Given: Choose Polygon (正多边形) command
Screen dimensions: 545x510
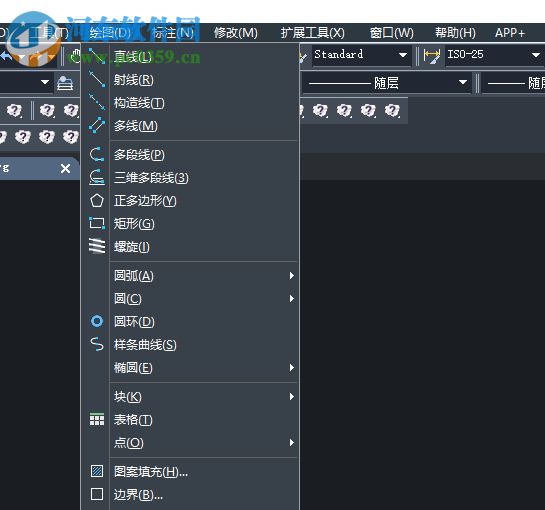Looking at the screenshot, I should tap(190, 201).
